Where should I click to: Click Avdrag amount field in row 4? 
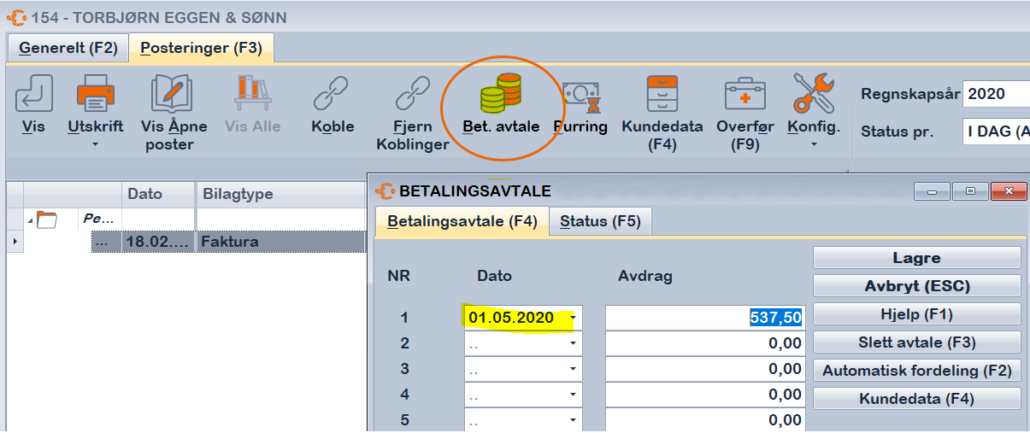[705, 395]
